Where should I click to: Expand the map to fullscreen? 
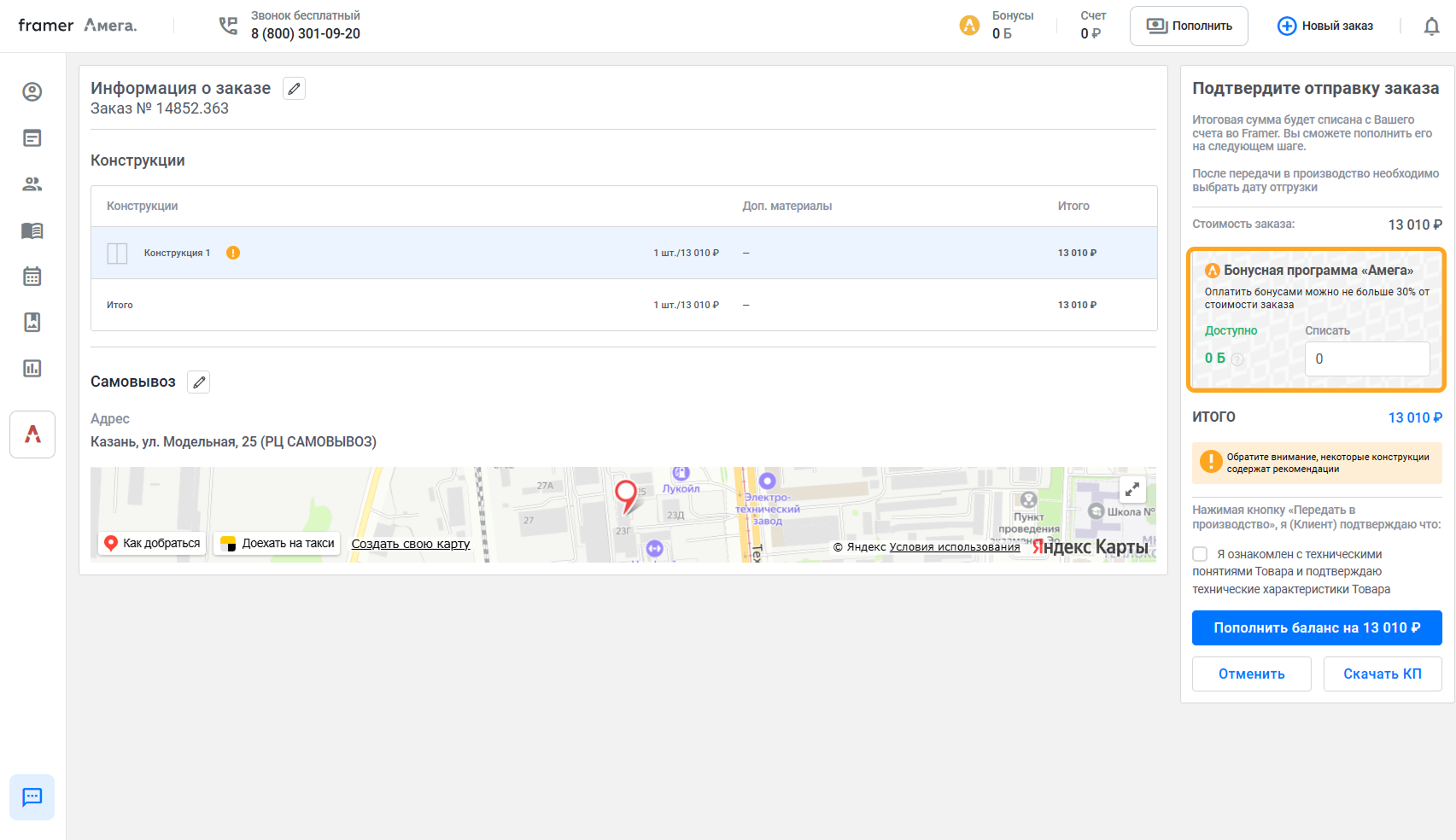(x=1131, y=489)
